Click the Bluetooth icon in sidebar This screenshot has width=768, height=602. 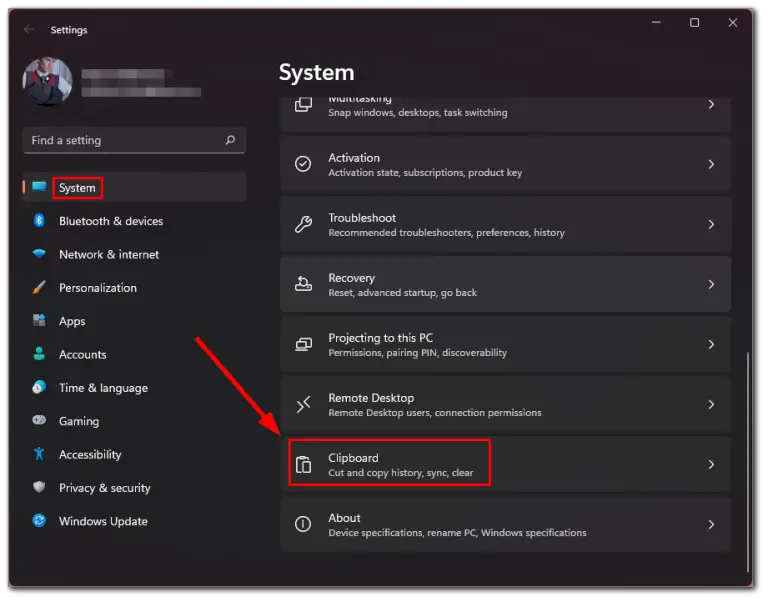pos(39,220)
